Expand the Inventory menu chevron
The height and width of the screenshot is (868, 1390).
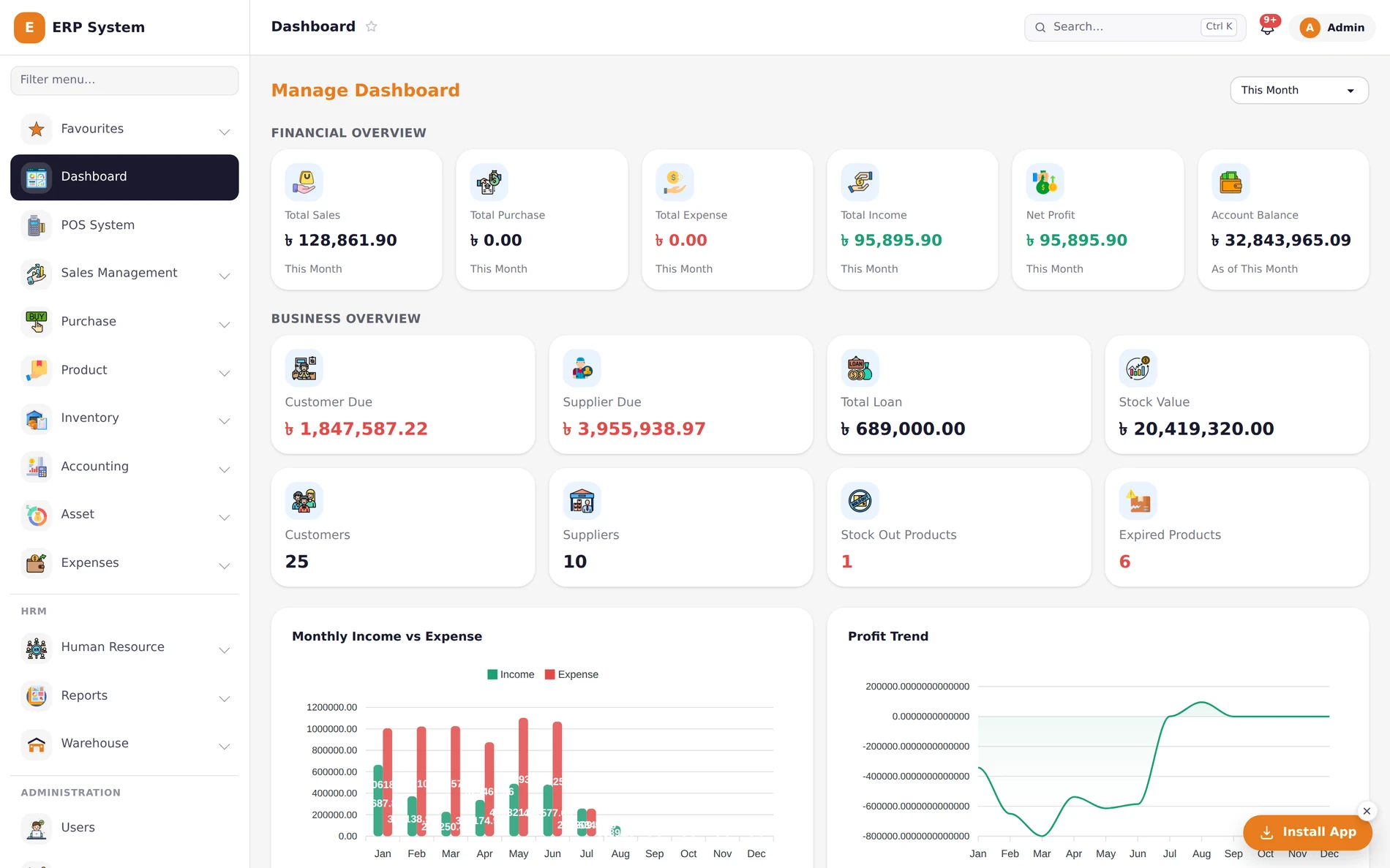(225, 420)
